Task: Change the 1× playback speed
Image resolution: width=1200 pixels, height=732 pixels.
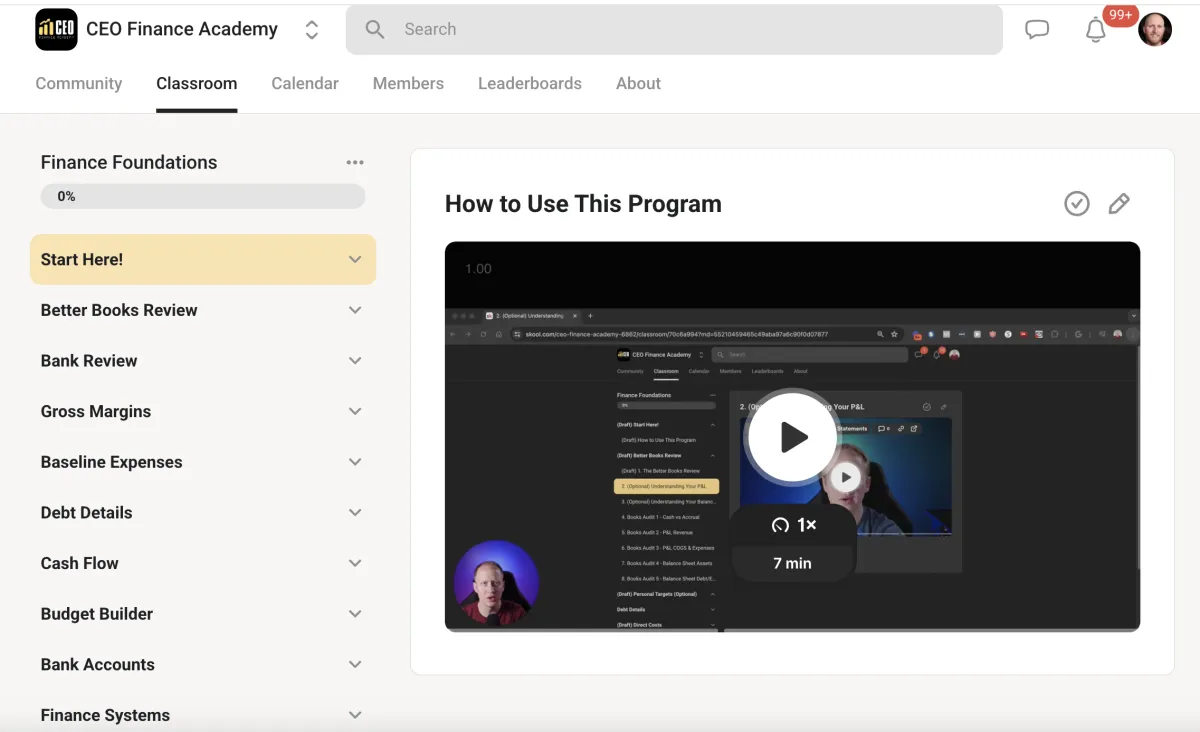Action: click(794, 525)
